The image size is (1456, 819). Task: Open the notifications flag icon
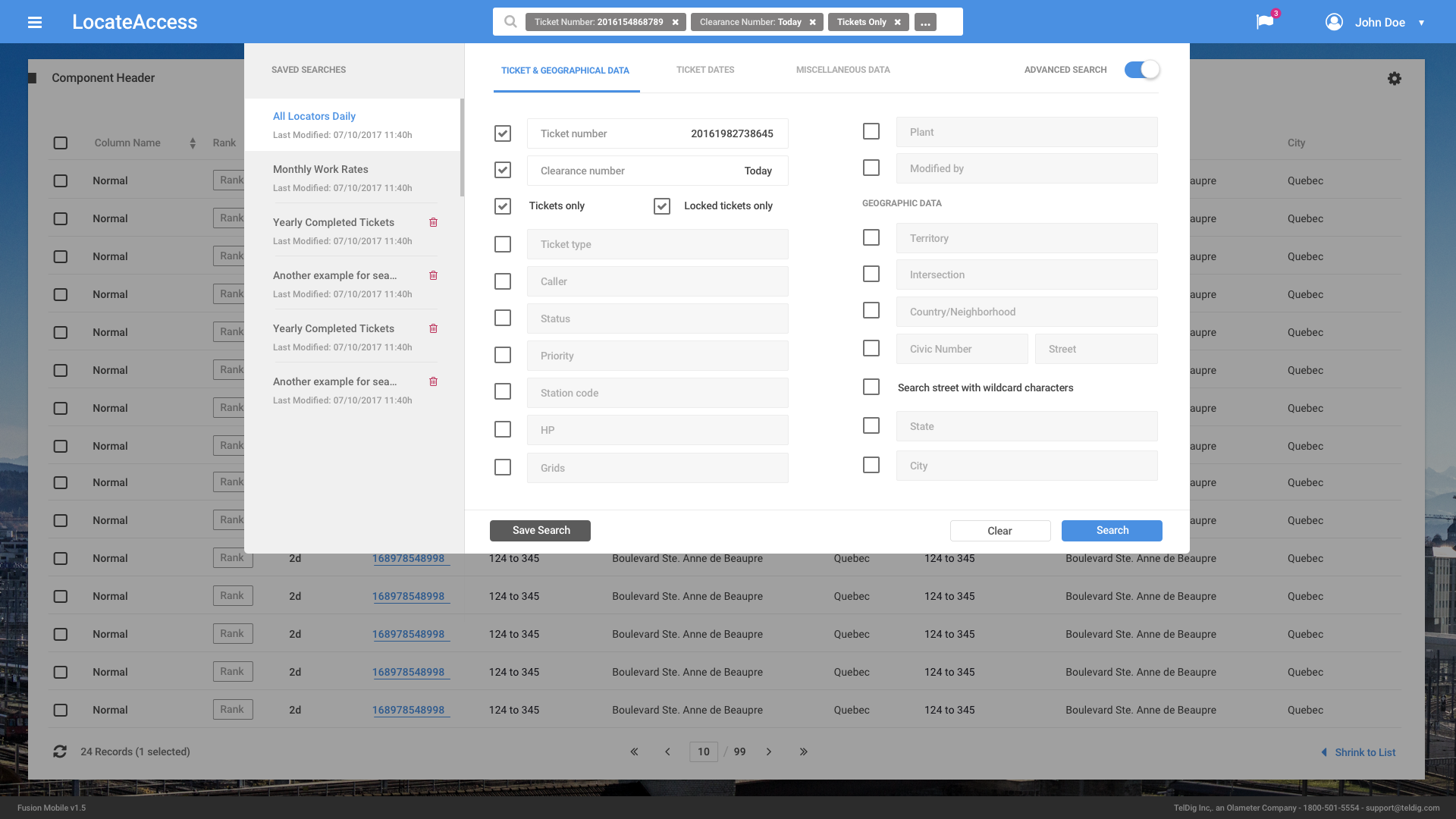pos(1265,22)
